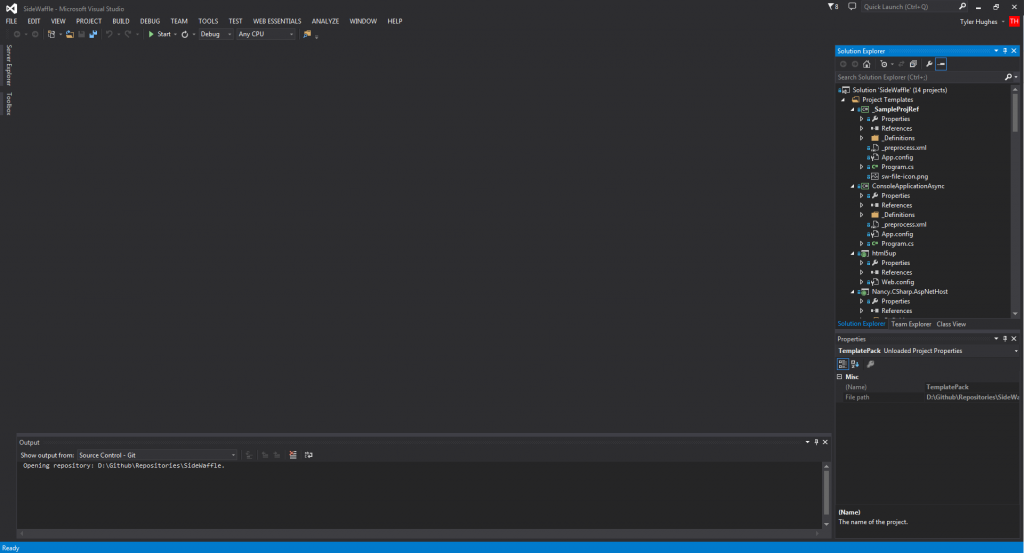Screen dimensions: 1024x553
Task: Open the Any CPU platform dropdown
Action: click(x=265, y=34)
